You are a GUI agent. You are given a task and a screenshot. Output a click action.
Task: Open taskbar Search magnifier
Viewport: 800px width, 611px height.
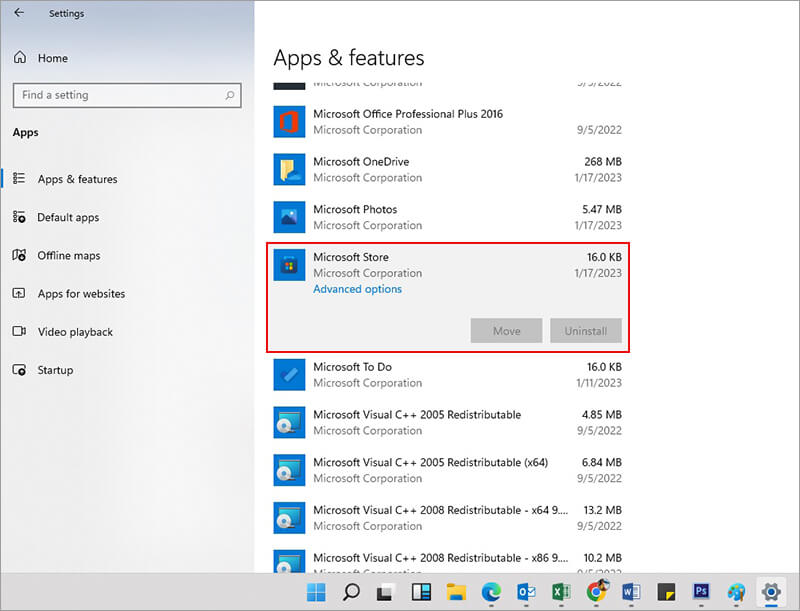coord(351,592)
